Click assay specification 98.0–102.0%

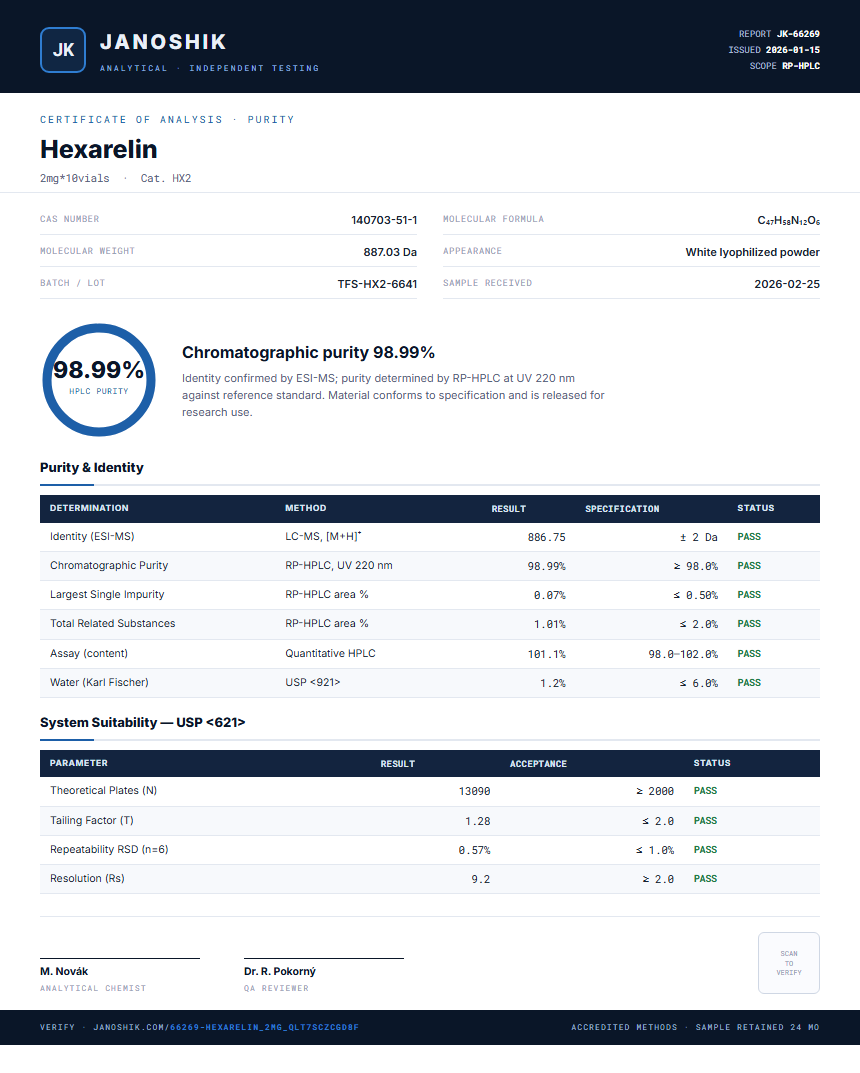coord(683,654)
